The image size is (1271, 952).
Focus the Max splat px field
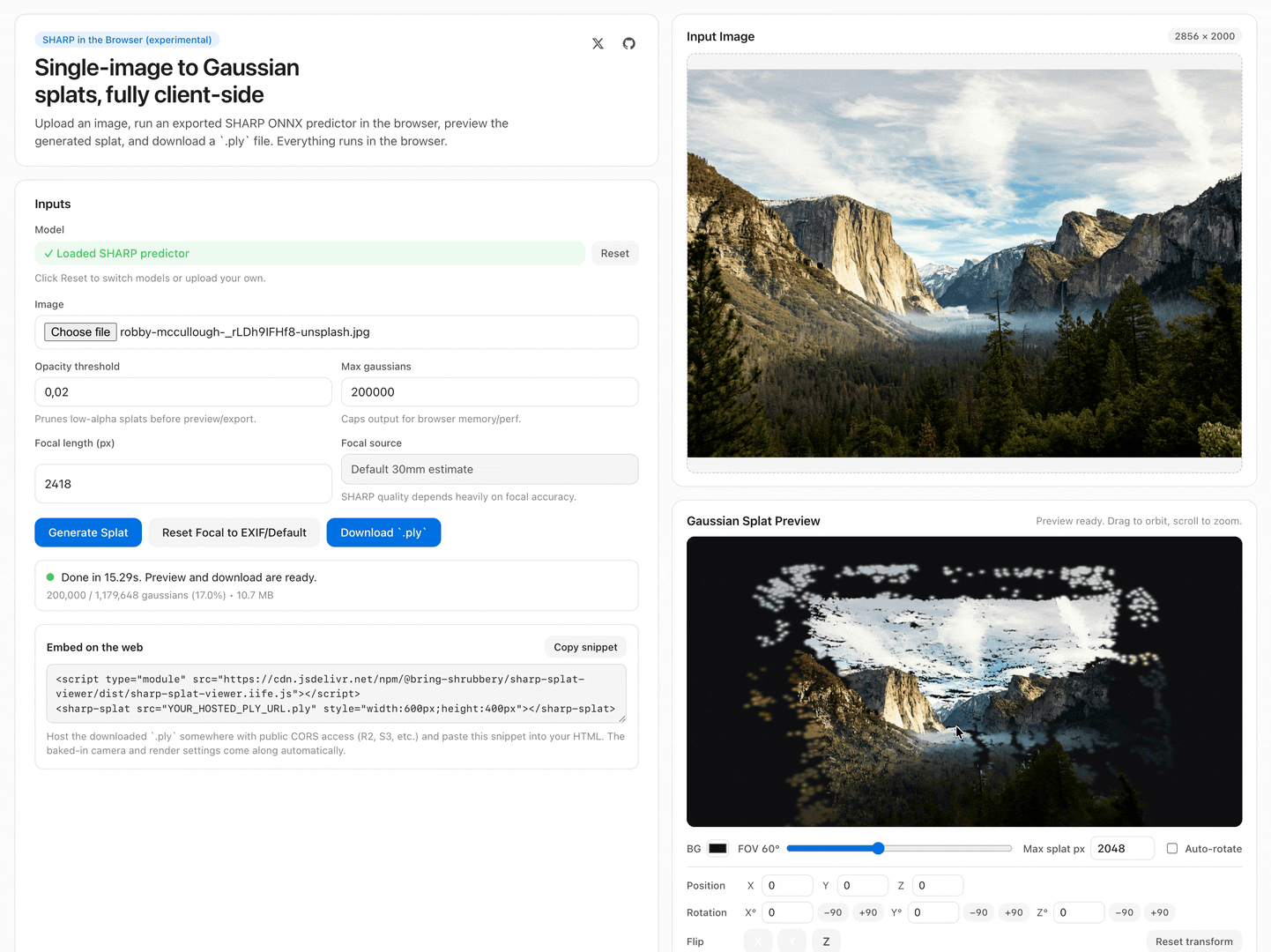tap(1122, 848)
